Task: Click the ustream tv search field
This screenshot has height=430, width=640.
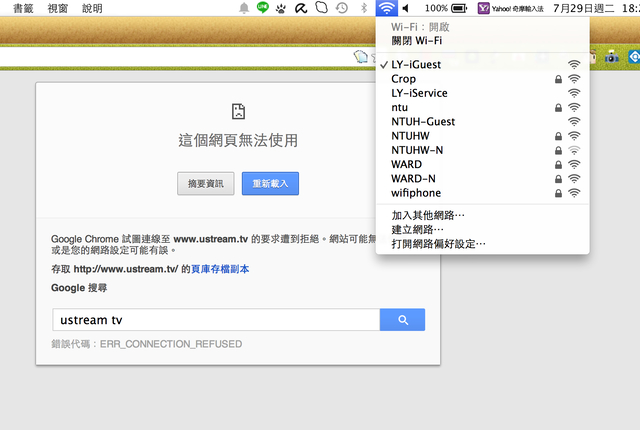Action: [216, 320]
